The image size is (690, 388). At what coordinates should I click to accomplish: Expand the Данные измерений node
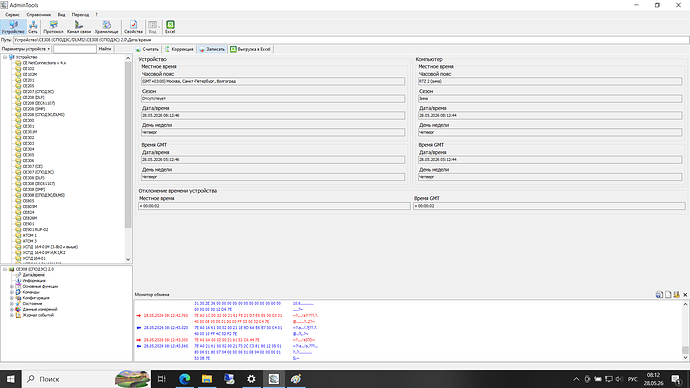pos(12,309)
